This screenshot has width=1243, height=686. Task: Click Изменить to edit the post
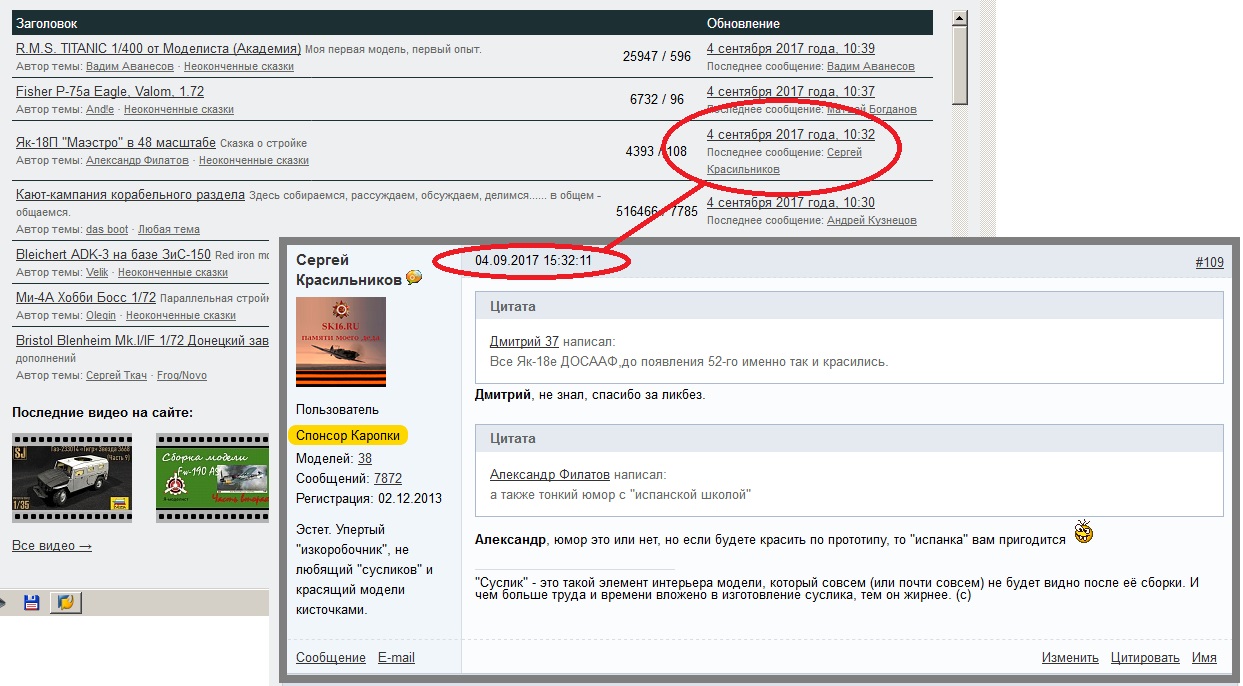(x=1070, y=658)
